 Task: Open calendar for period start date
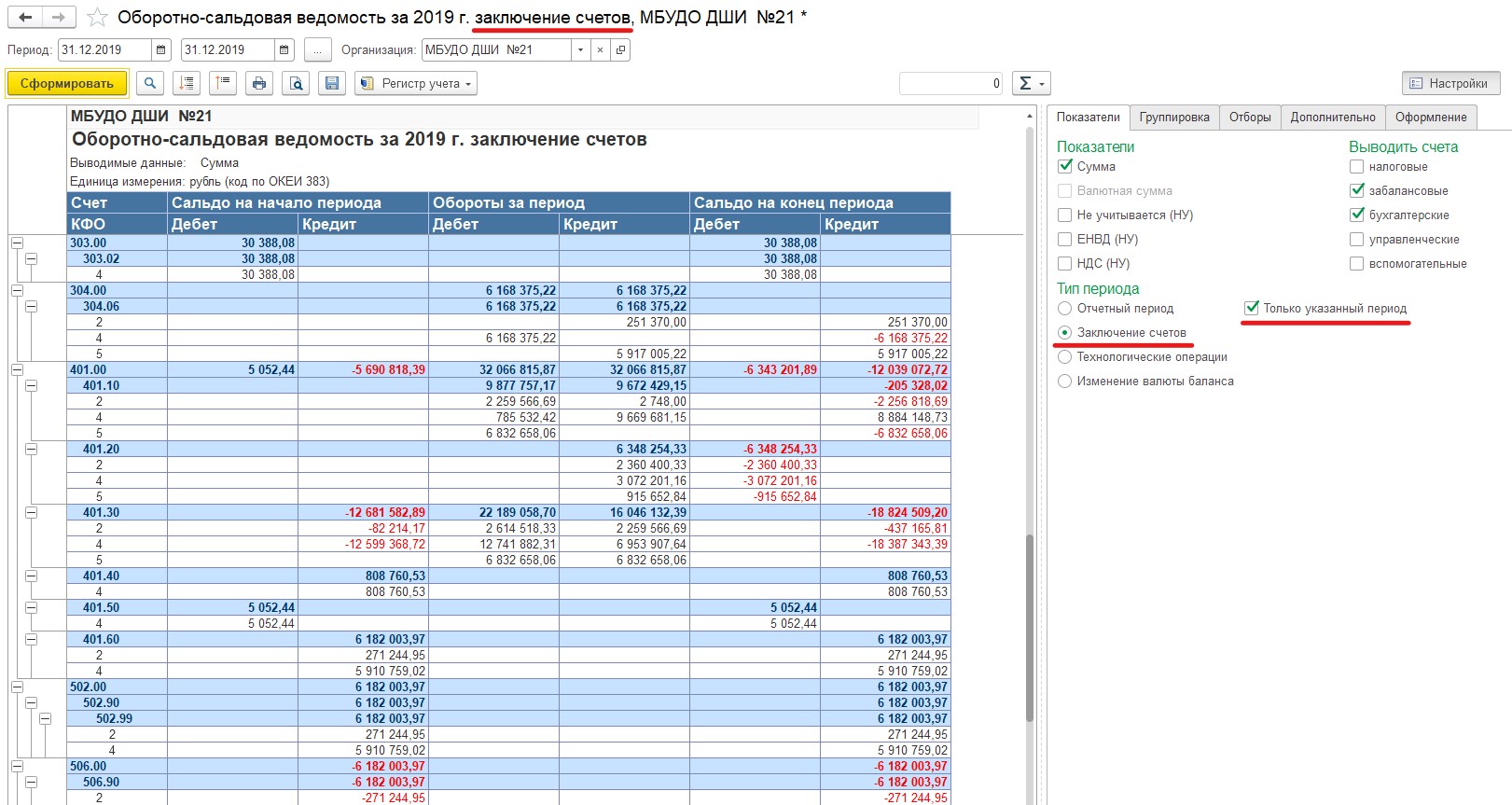click(x=161, y=50)
